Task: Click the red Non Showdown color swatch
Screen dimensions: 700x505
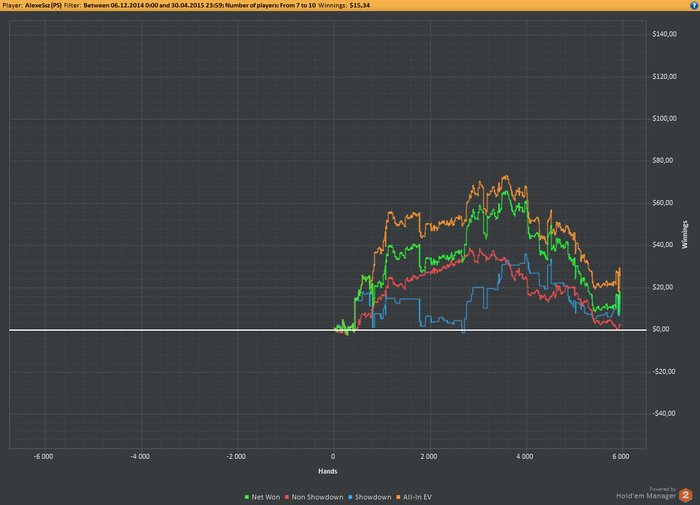Action: (287, 497)
